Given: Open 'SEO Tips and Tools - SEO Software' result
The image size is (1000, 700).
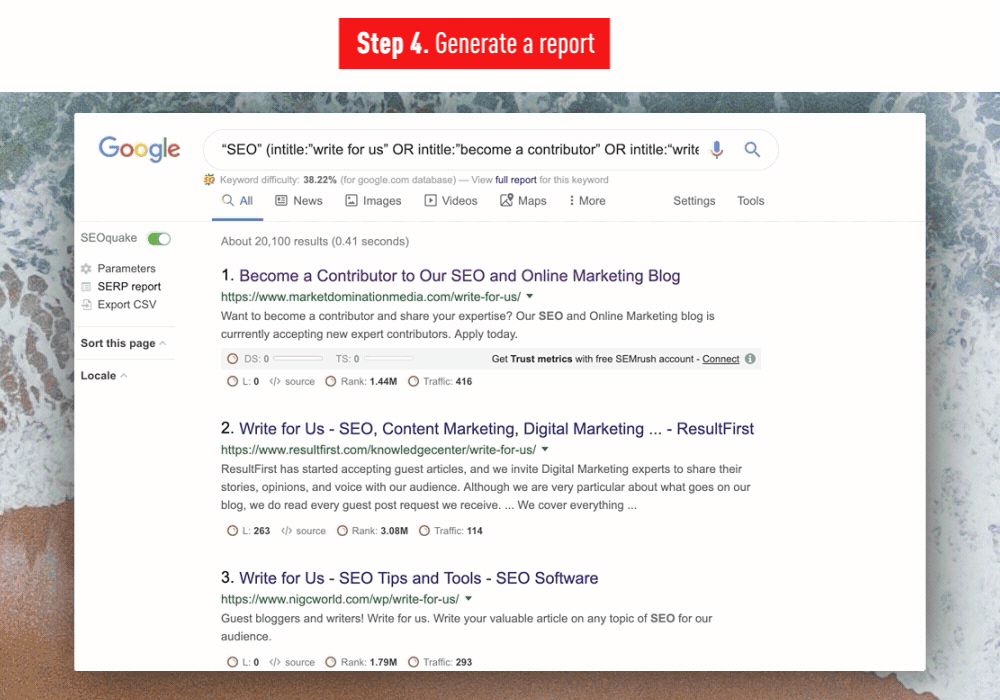Looking at the screenshot, I should pyautogui.click(x=418, y=578).
